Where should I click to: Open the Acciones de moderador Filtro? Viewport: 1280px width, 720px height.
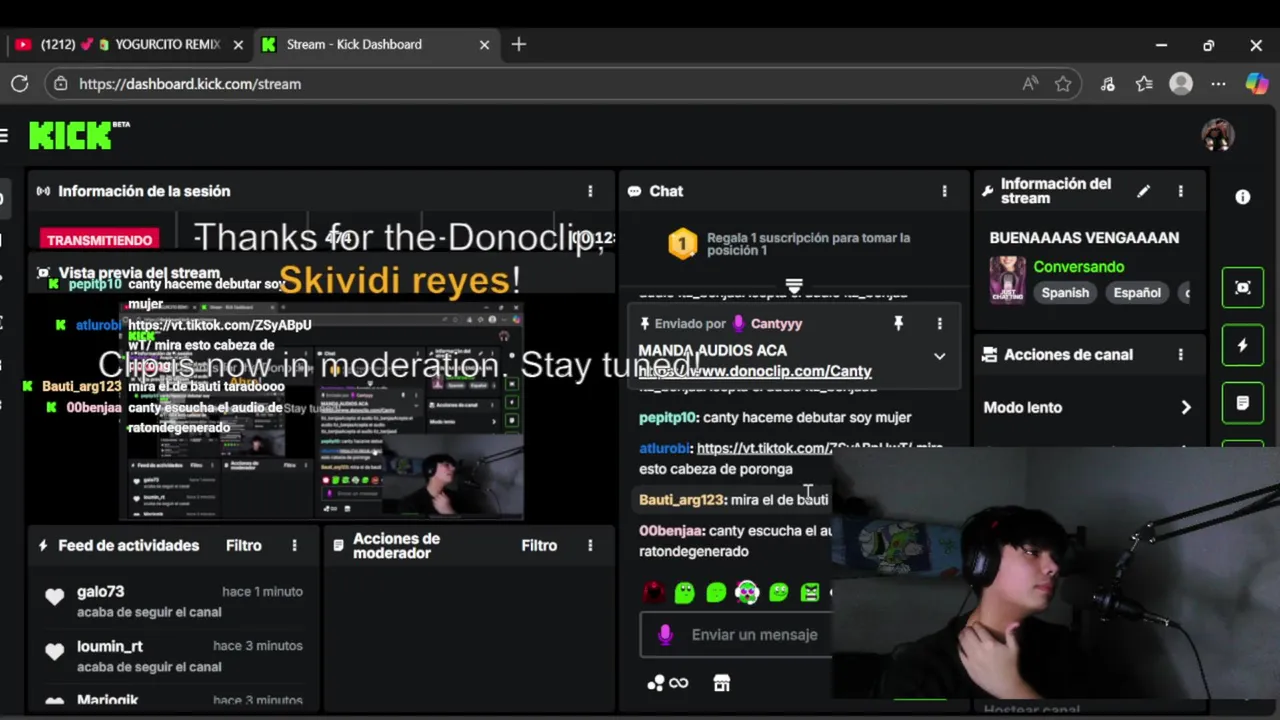pos(539,546)
